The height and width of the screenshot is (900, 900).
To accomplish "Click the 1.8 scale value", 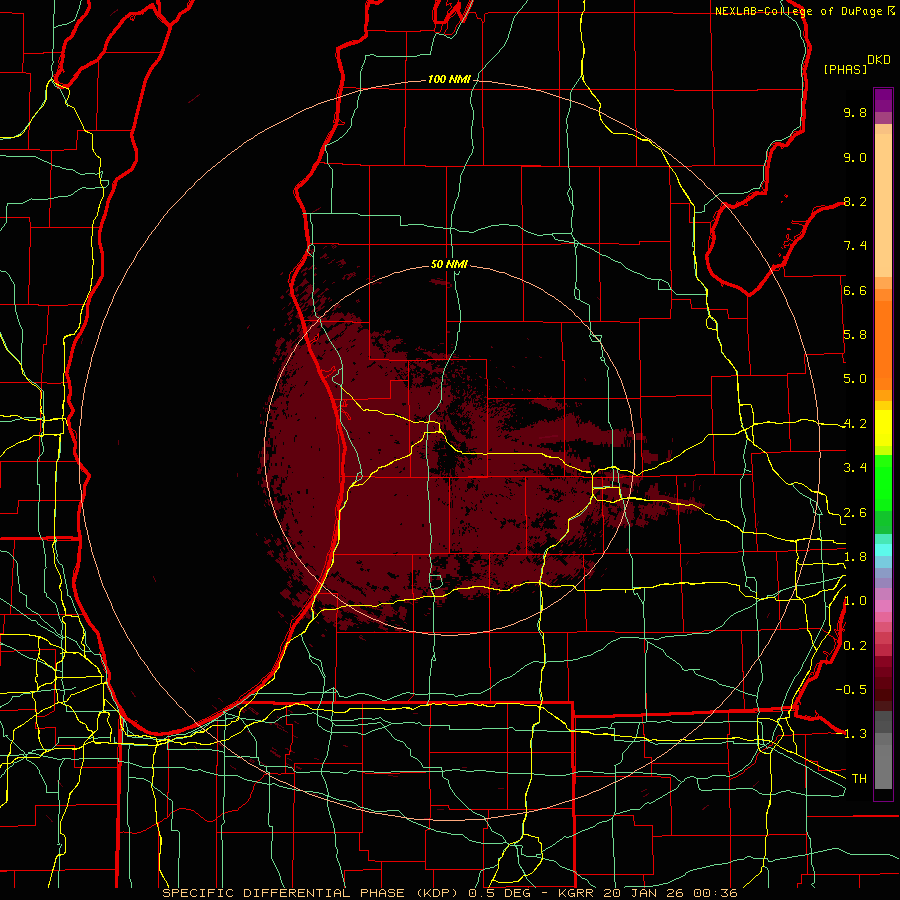I will pyautogui.click(x=855, y=557).
